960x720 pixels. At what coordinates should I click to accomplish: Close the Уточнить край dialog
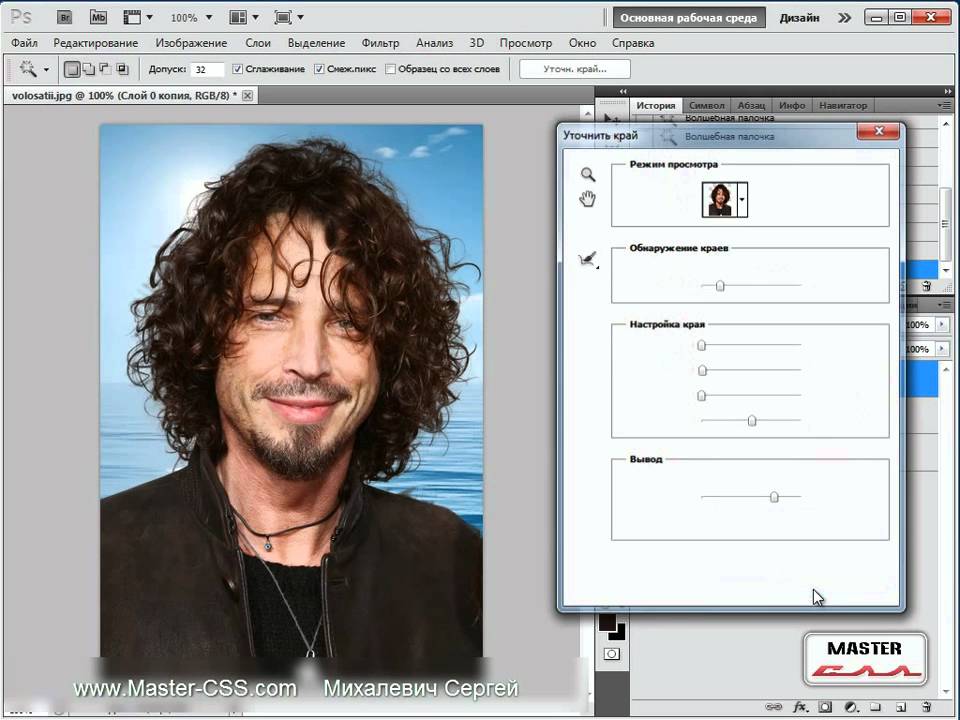[879, 130]
